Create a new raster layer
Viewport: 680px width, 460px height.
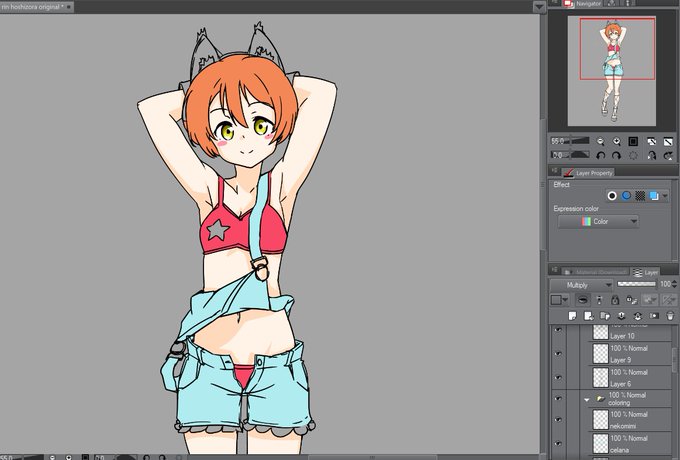tap(572, 316)
